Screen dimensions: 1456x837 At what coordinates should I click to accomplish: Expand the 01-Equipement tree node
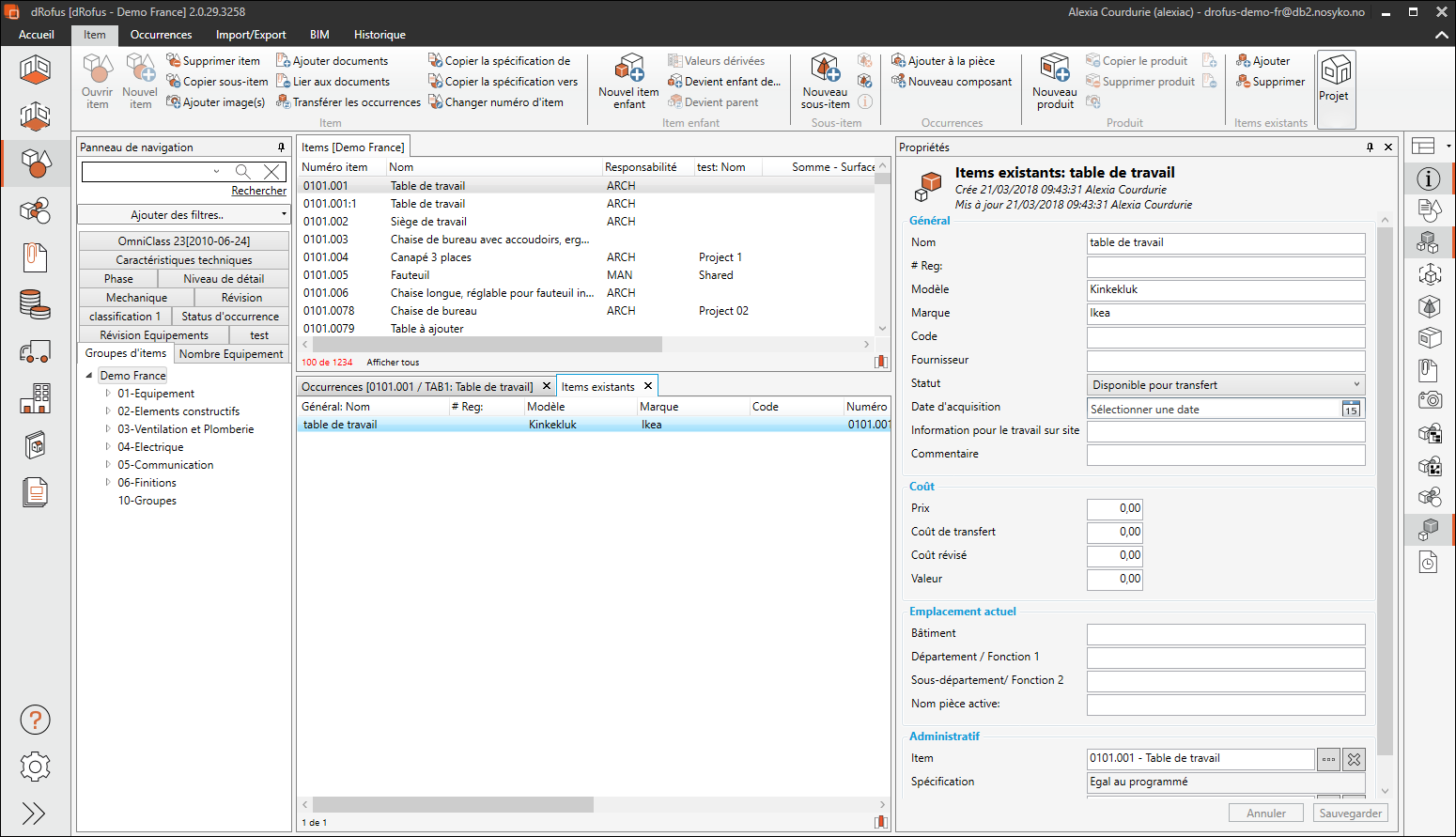108,394
